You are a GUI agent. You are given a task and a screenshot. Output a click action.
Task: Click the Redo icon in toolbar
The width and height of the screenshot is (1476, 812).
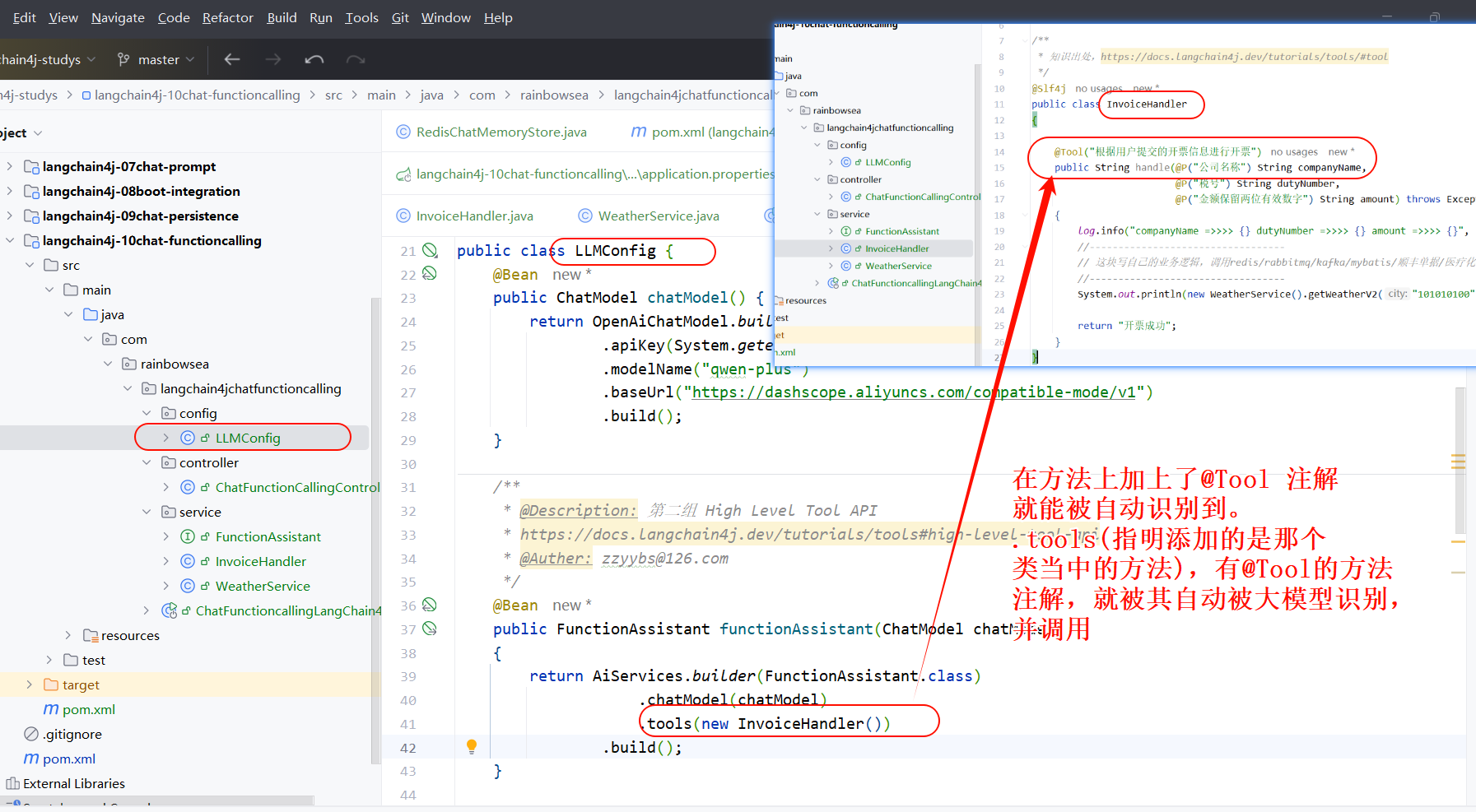point(356,59)
